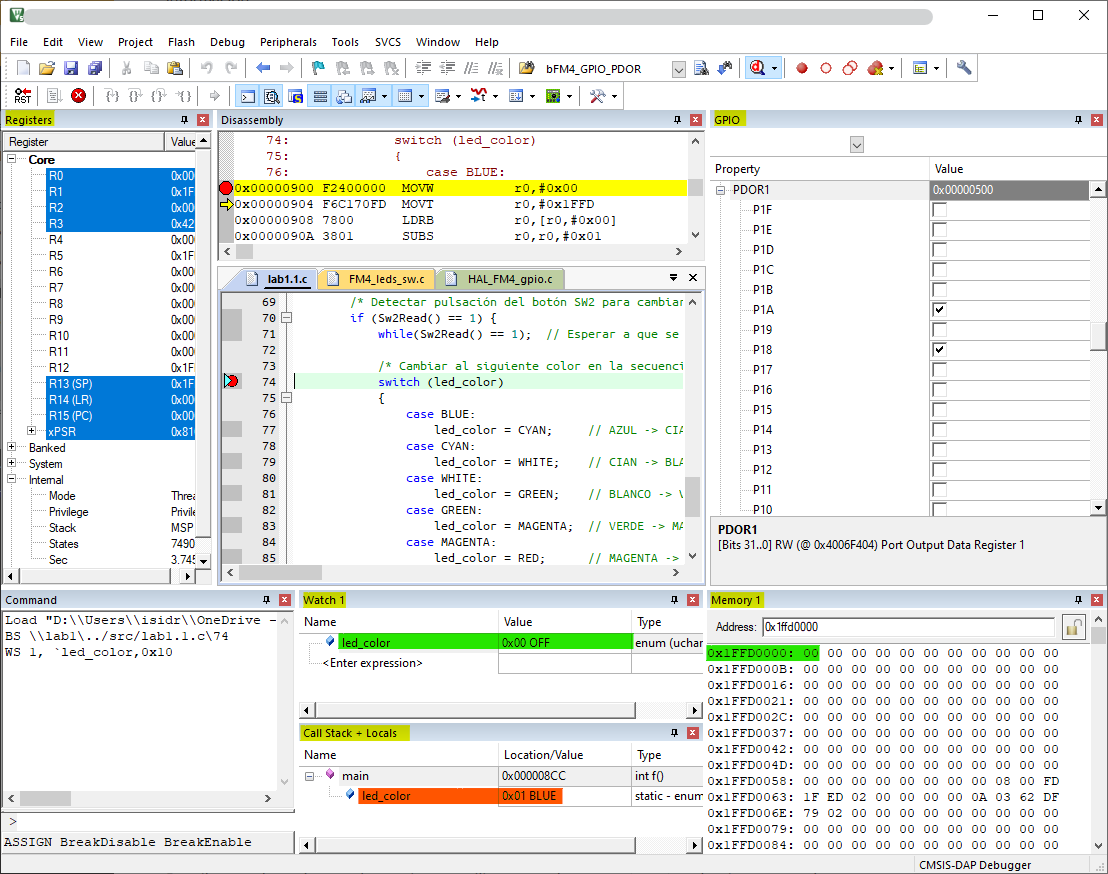Open the bFM4_GPIO_PDOR find dropdown

pos(678,69)
